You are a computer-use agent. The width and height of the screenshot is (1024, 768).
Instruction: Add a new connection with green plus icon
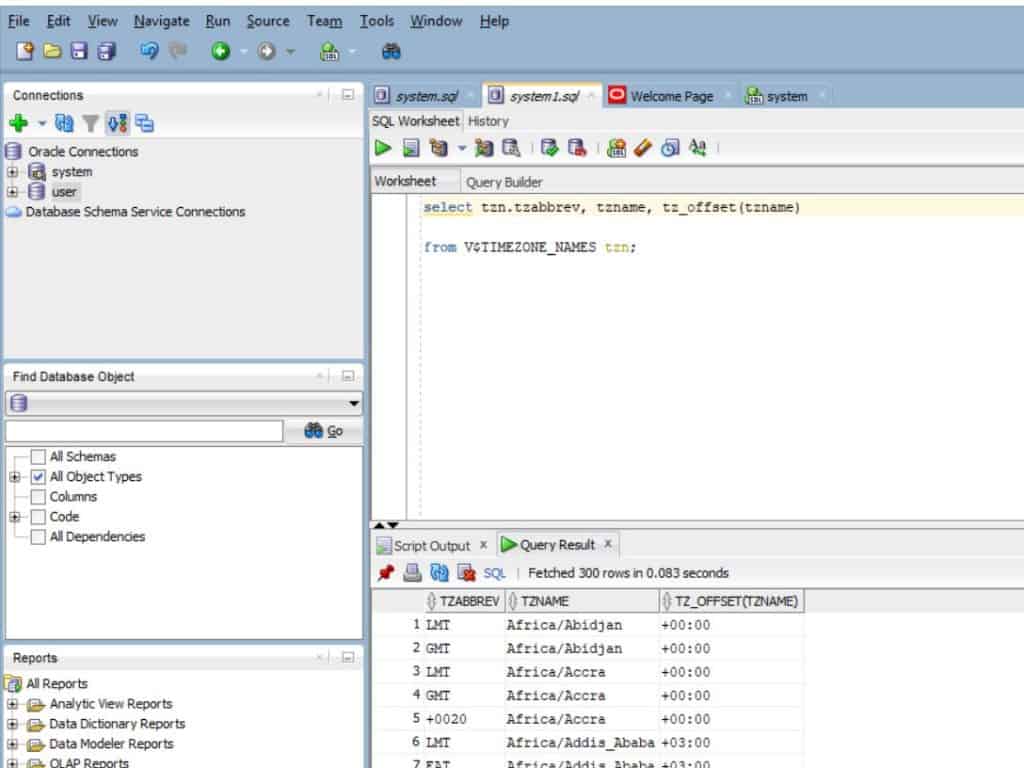(x=17, y=119)
